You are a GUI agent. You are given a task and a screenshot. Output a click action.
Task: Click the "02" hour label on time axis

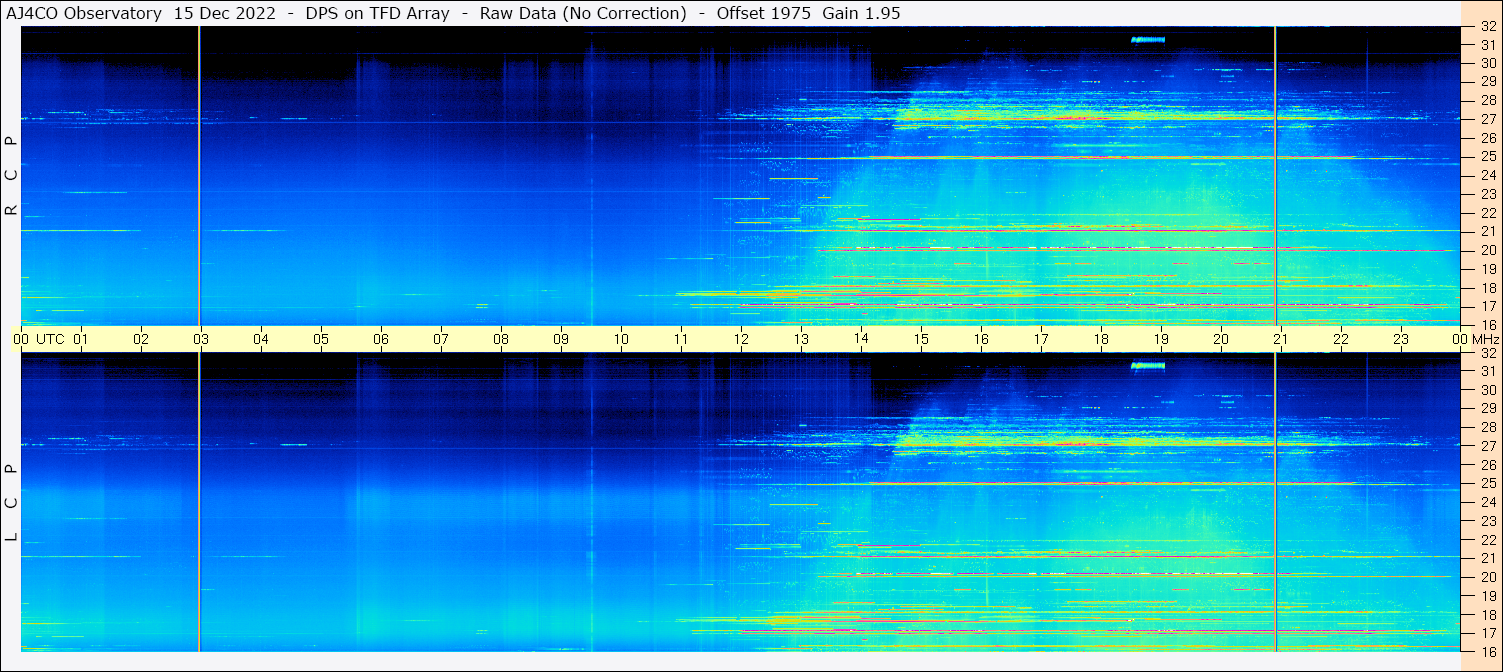(141, 339)
